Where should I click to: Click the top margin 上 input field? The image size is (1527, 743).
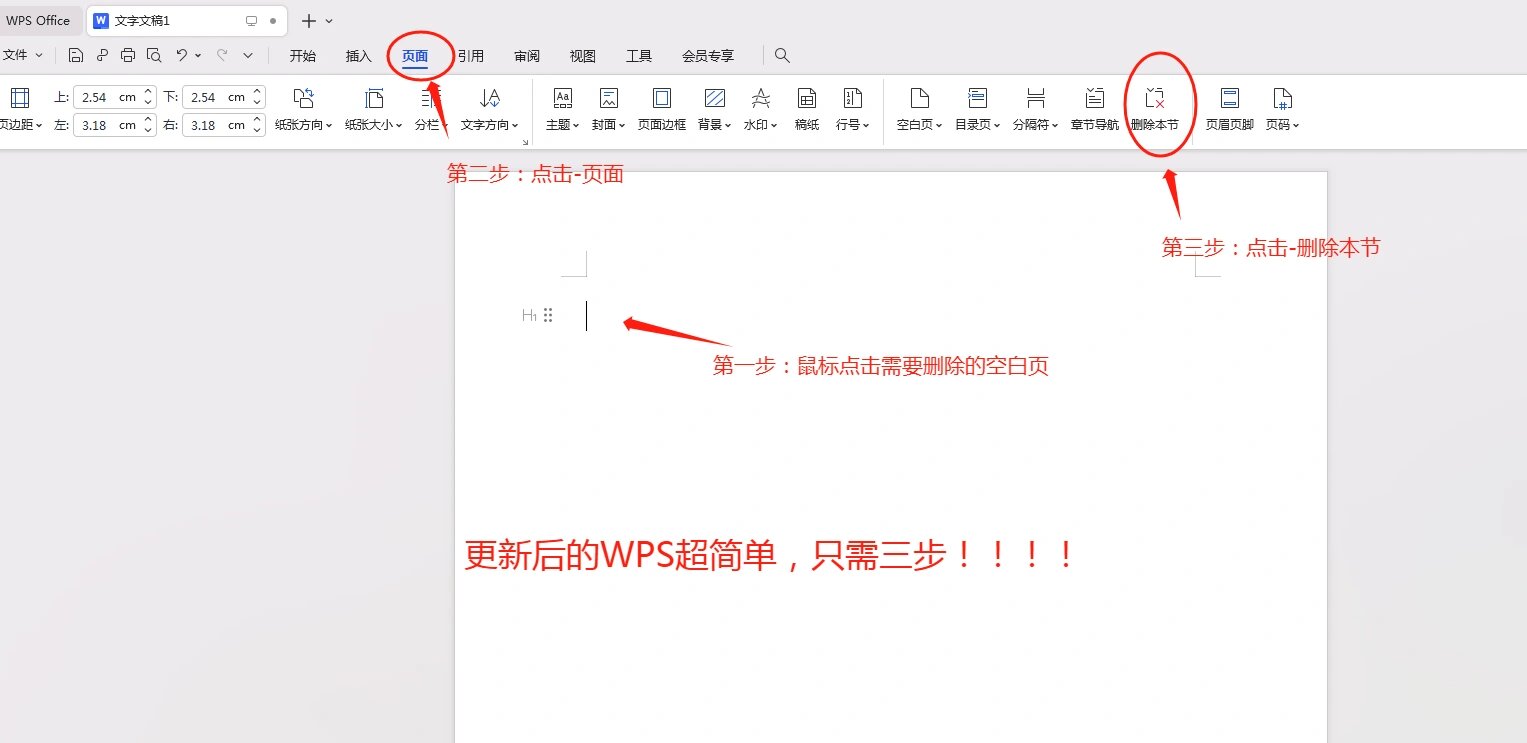coord(106,97)
